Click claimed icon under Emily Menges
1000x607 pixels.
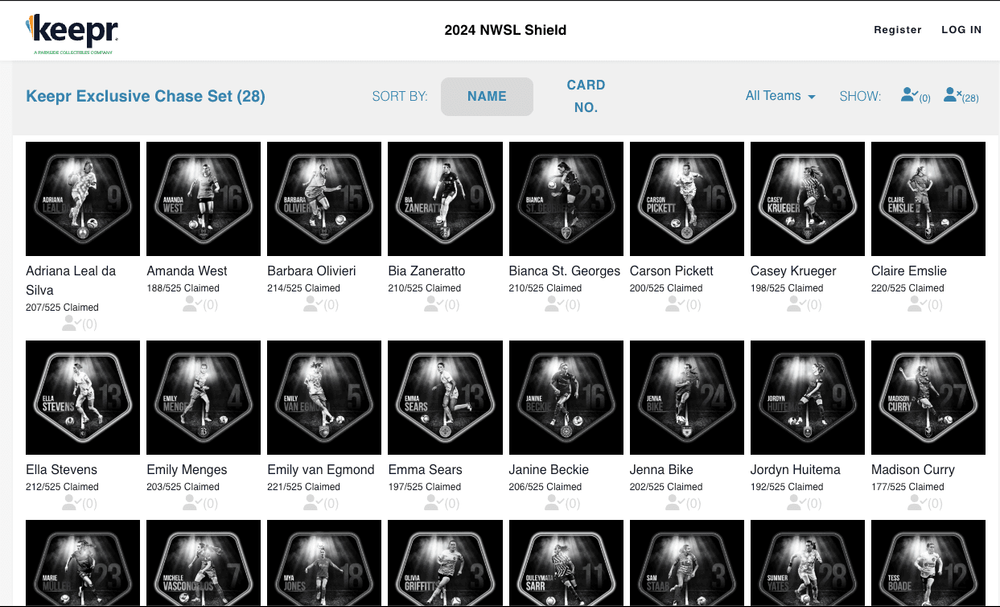(x=200, y=503)
